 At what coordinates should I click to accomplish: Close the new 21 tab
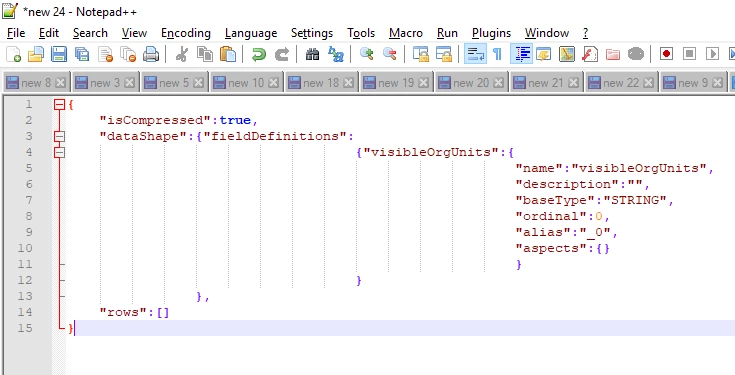(x=573, y=83)
